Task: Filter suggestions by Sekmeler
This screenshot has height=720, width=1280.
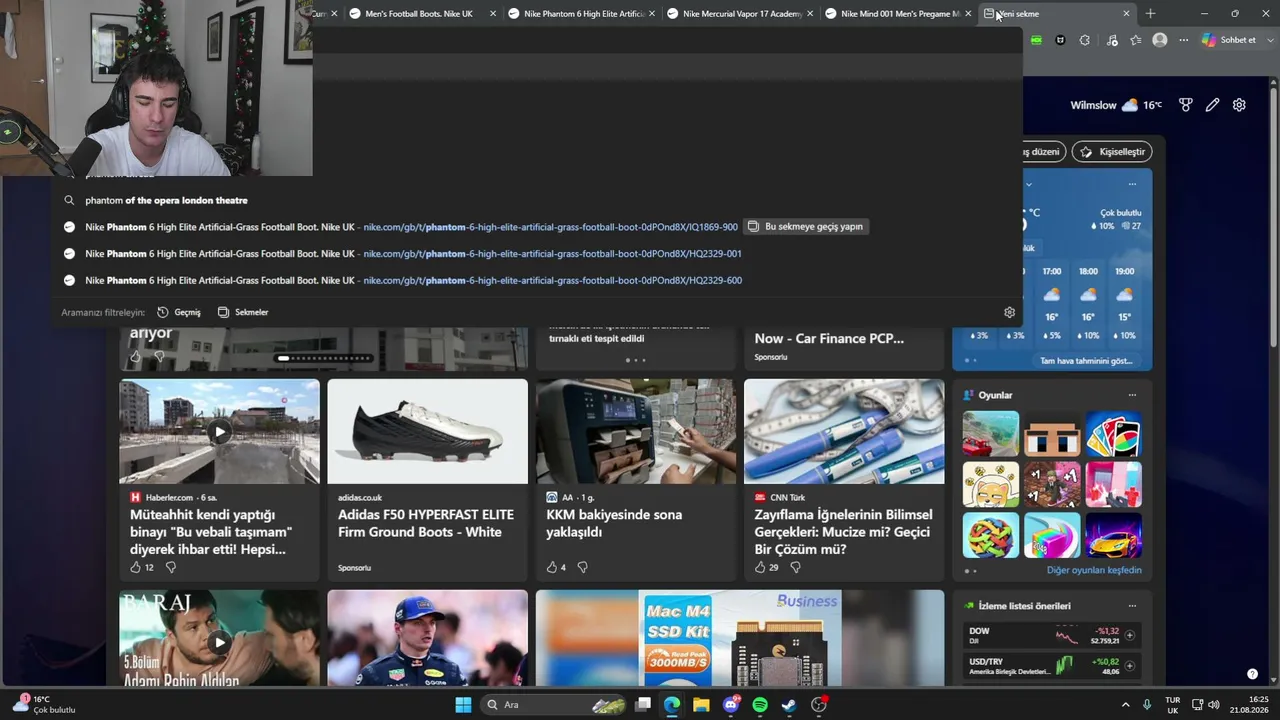Action: coord(243,312)
